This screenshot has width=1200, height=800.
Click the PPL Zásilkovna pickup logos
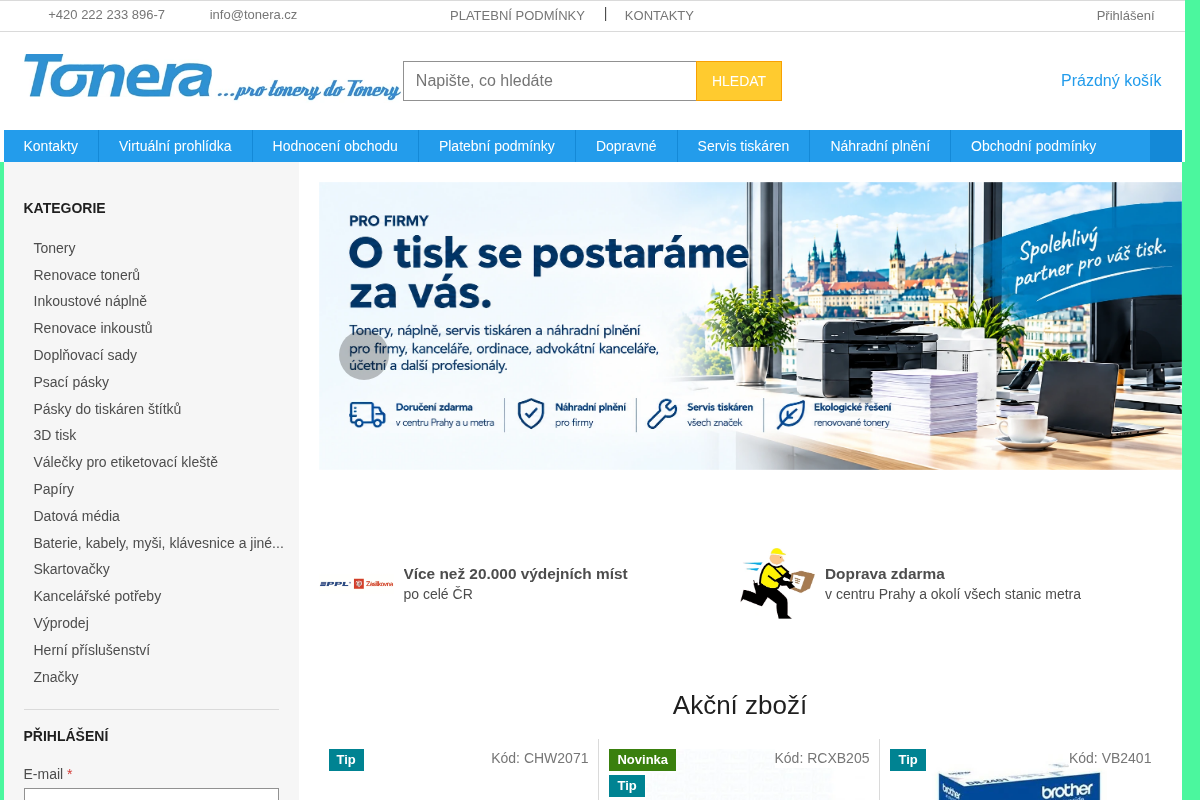tap(356, 584)
